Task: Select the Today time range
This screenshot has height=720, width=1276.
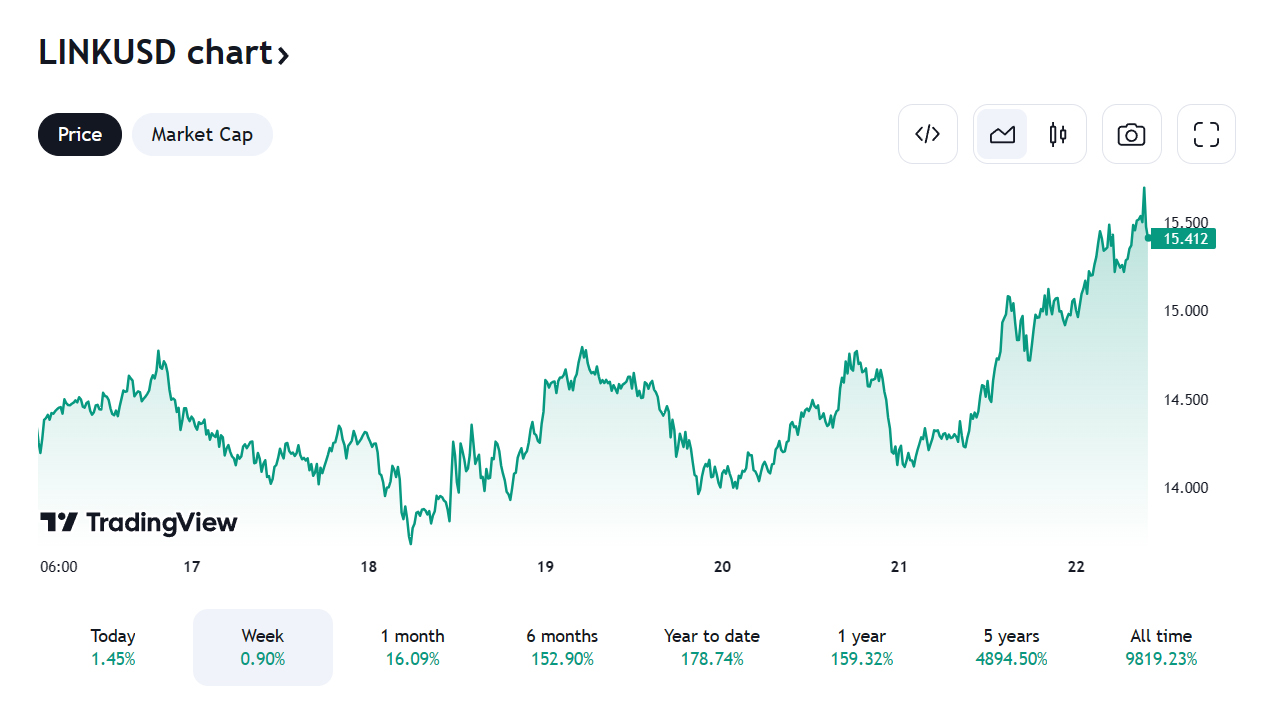Action: click(113, 647)
